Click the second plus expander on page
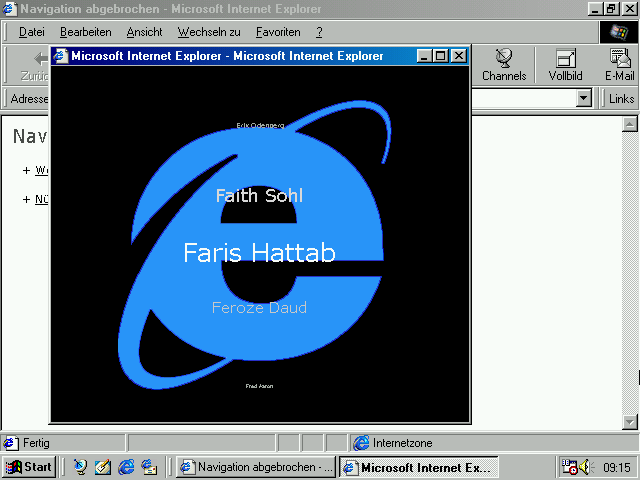 tap(27, 199)
